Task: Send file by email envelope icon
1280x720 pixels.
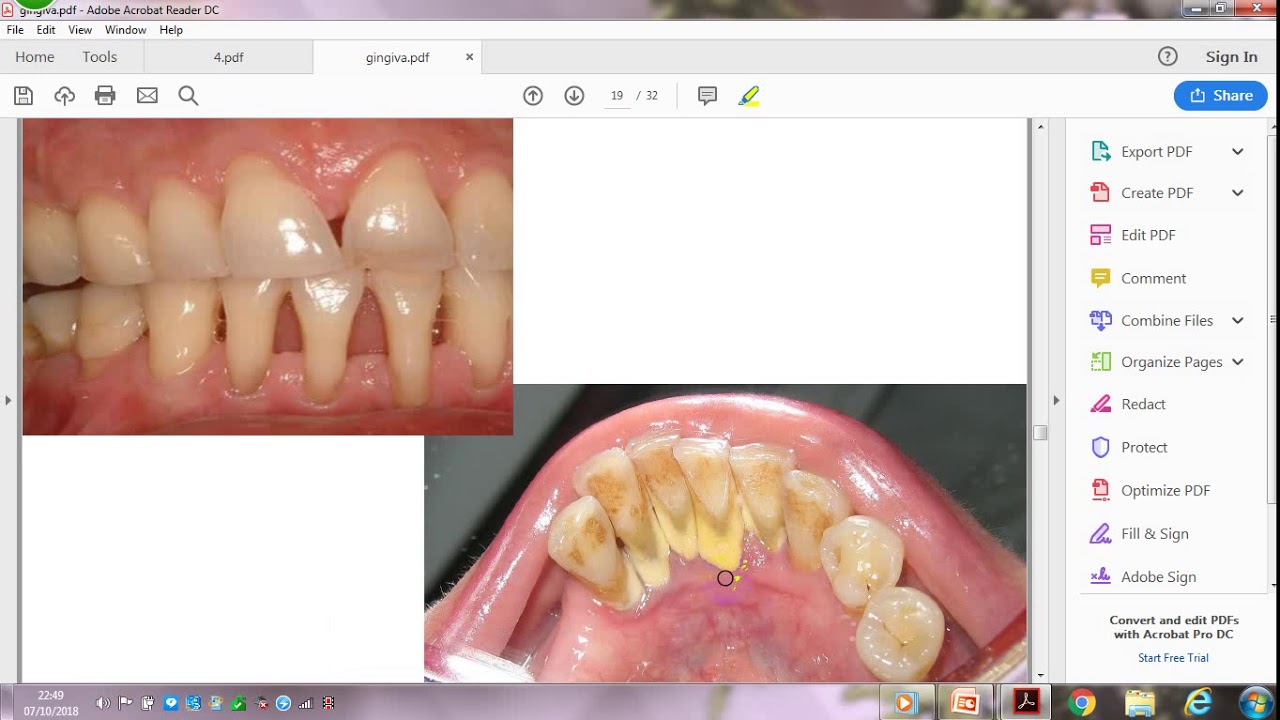Action: pos(147,96)
